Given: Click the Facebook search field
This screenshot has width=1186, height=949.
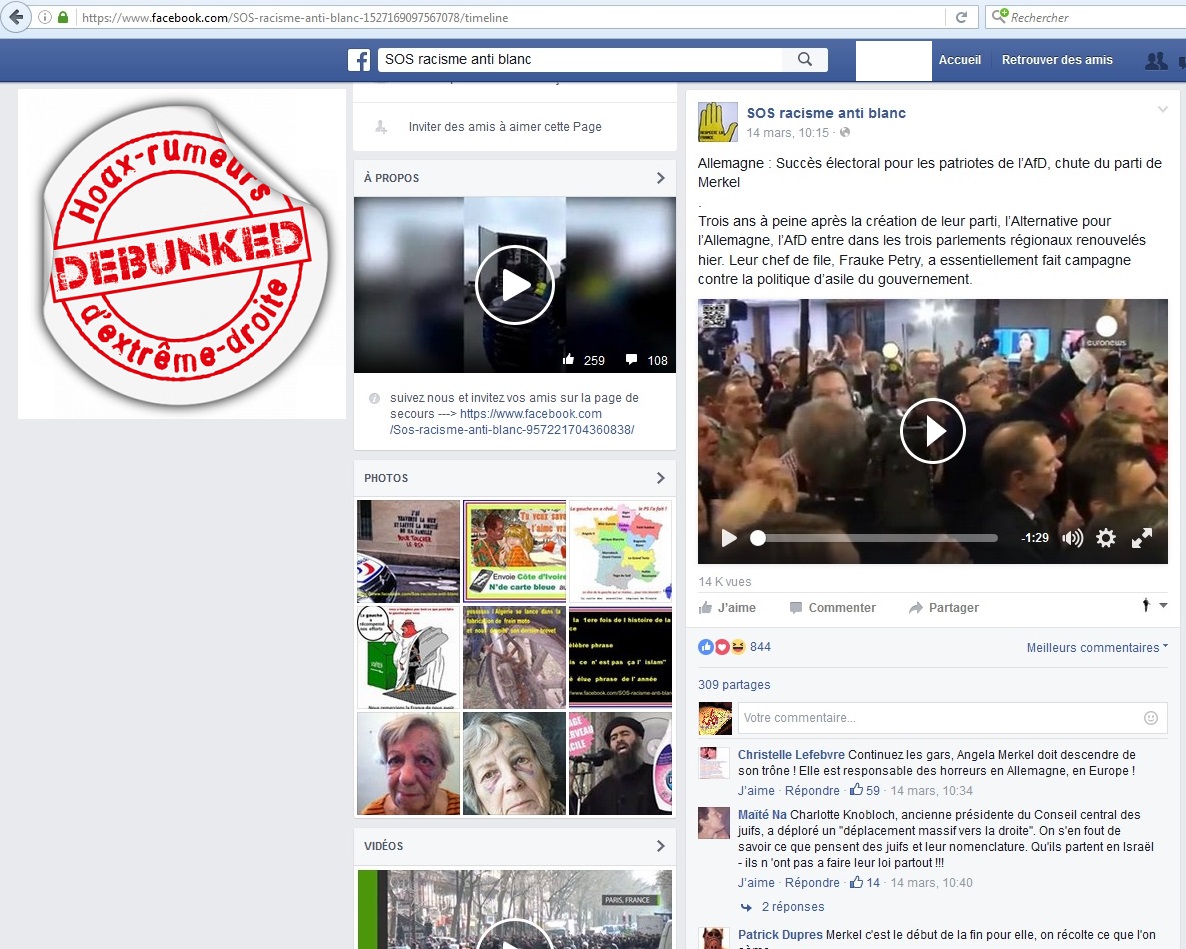Looking at the screenshot, I should (580, 59).
